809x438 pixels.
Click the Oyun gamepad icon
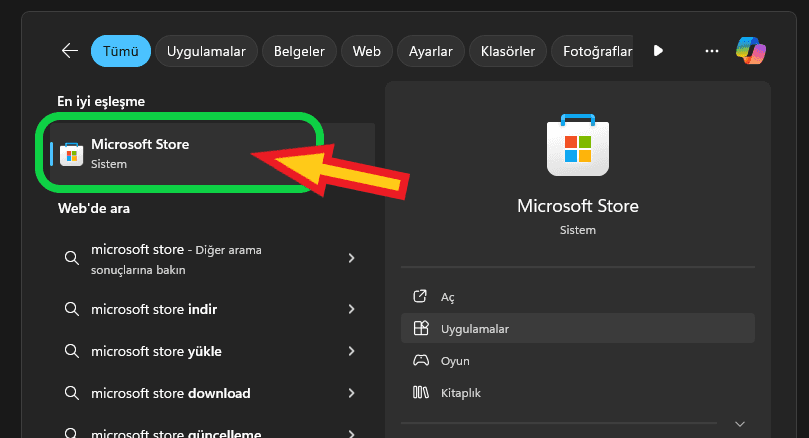(x=421, y=360)
